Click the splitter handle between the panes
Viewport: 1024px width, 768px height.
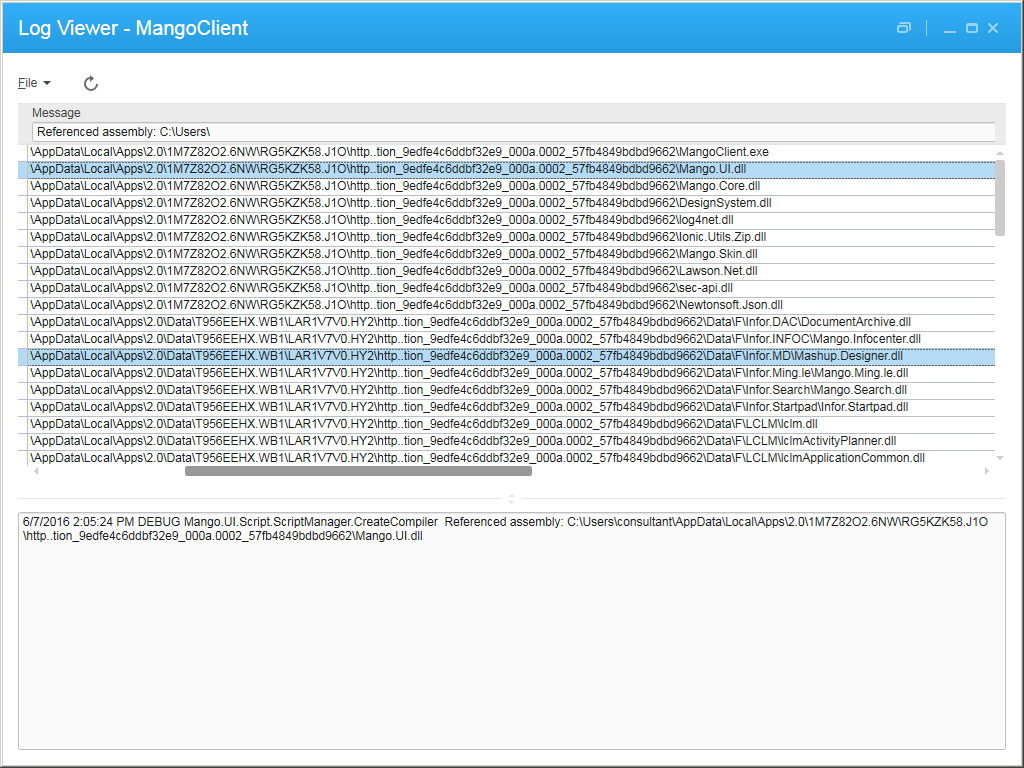tap(512, 498)
